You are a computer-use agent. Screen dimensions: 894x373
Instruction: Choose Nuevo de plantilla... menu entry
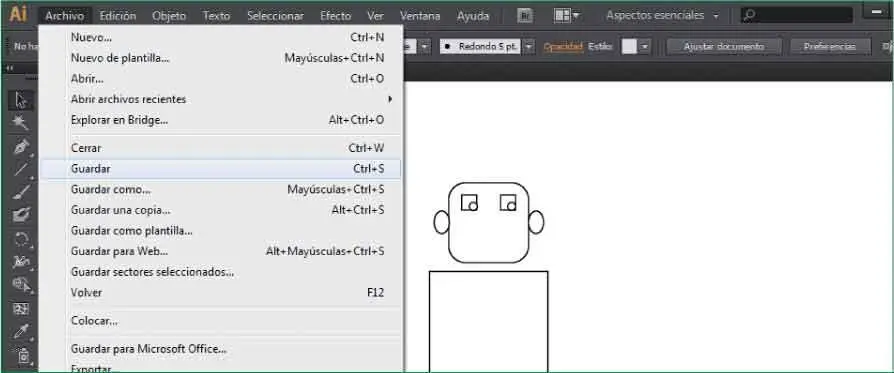tap(220, 58)
